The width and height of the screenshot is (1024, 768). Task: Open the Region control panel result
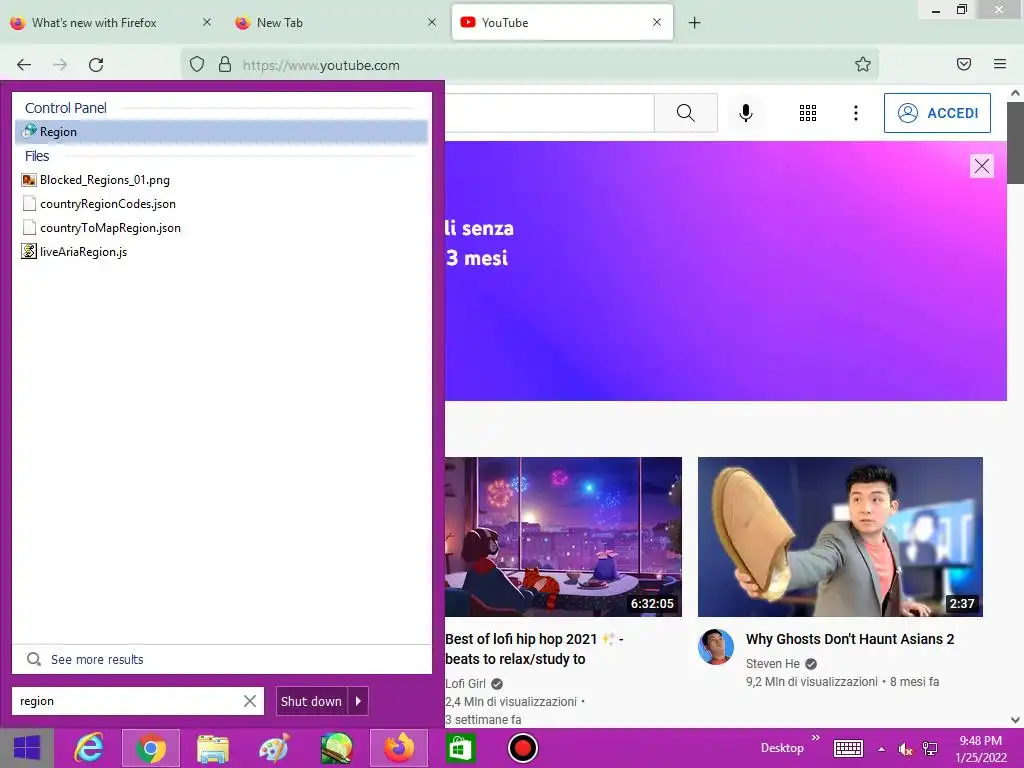[221, 132]
